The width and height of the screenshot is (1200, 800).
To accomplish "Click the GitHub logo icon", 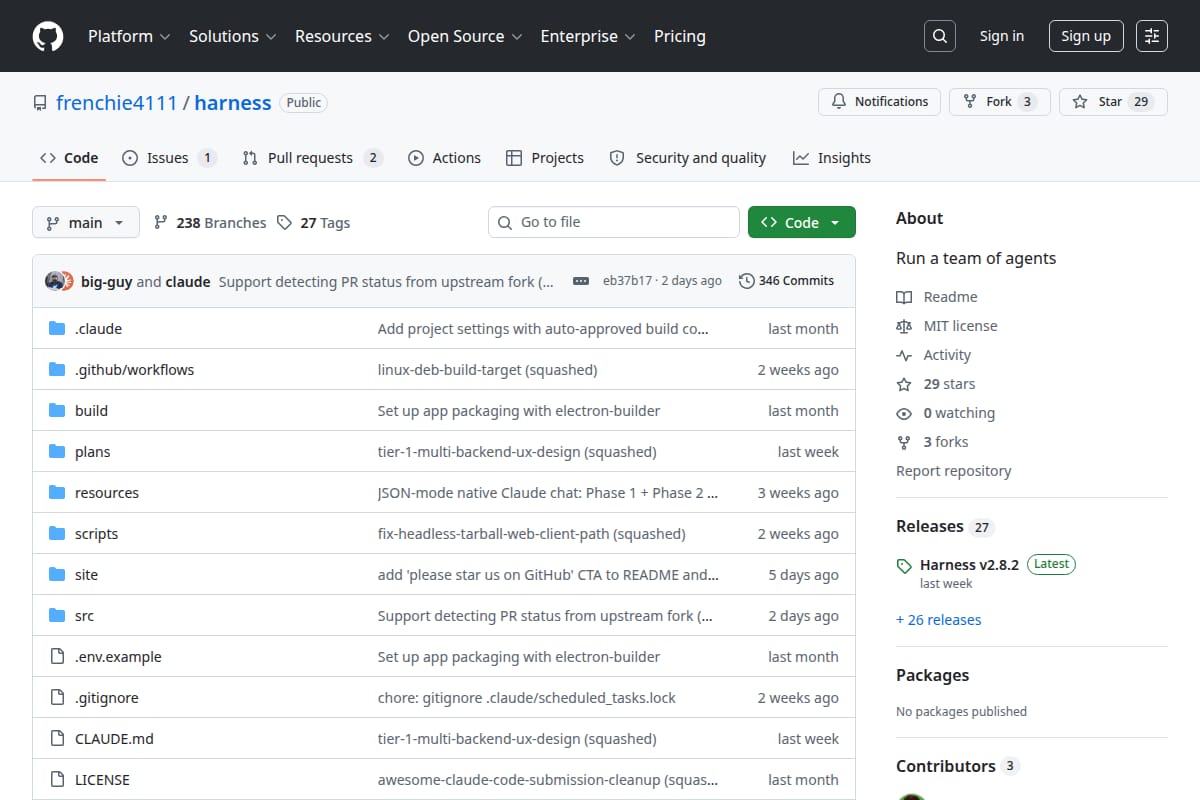I will (48, 36).
